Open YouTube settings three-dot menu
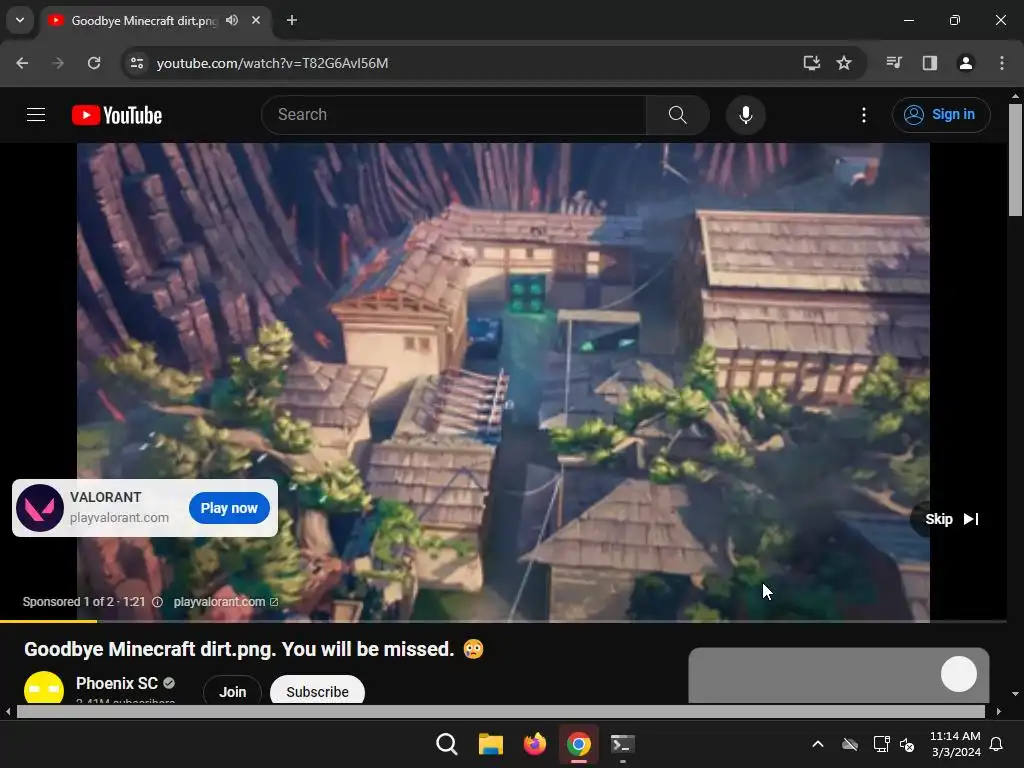 [863, 115]
